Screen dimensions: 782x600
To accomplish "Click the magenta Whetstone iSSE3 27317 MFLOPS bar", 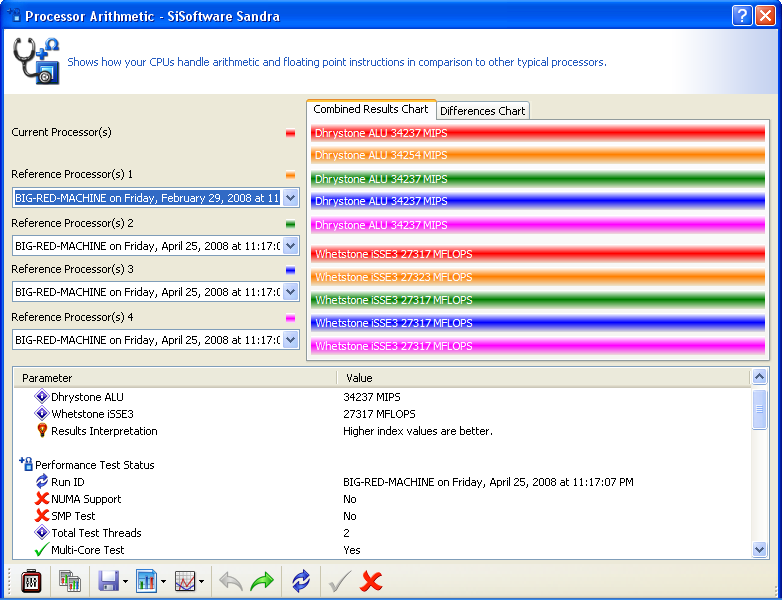I will click(538, 346).
